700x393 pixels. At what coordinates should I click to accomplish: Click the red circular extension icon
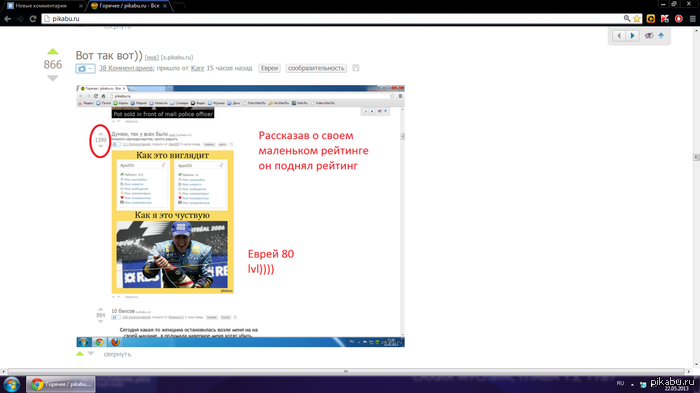pos(679,19)
